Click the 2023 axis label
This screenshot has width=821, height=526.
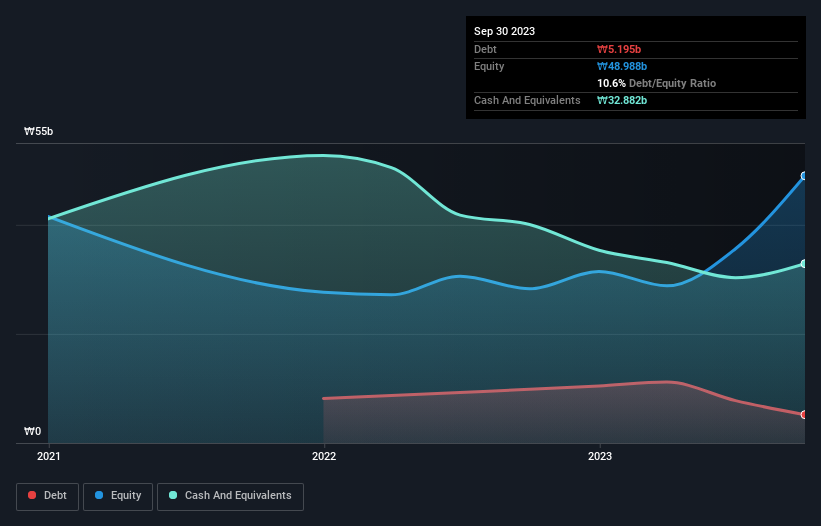click(600, 456)
